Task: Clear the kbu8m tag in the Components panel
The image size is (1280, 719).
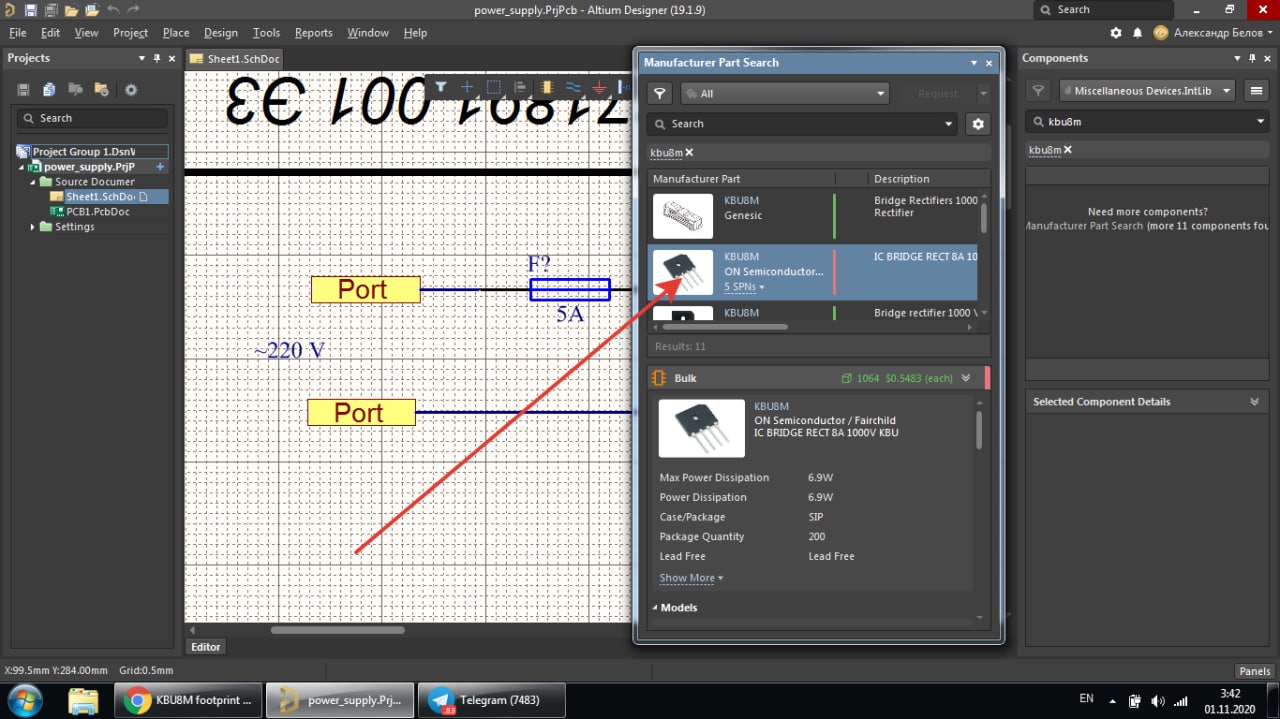Action: pyautogui.click(x=1067, y=150)
